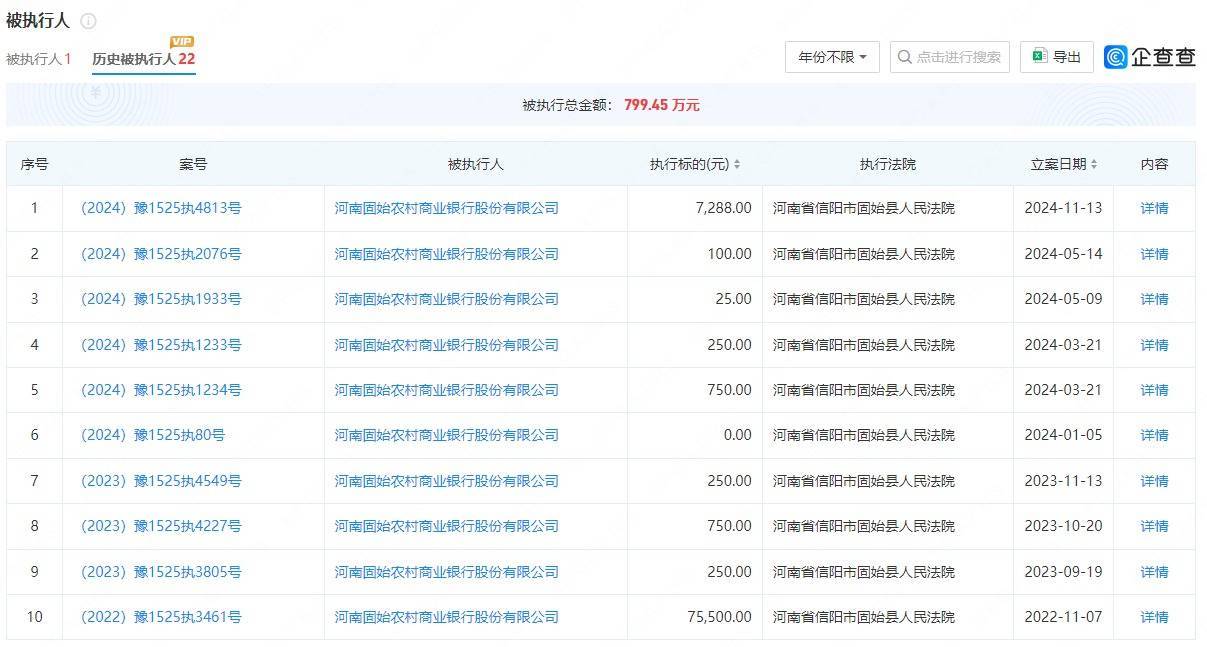This screenshot has width=1207, height=647.
Task: Open 河南固始农村商业银行 company link in row 6
Action: 447,435
